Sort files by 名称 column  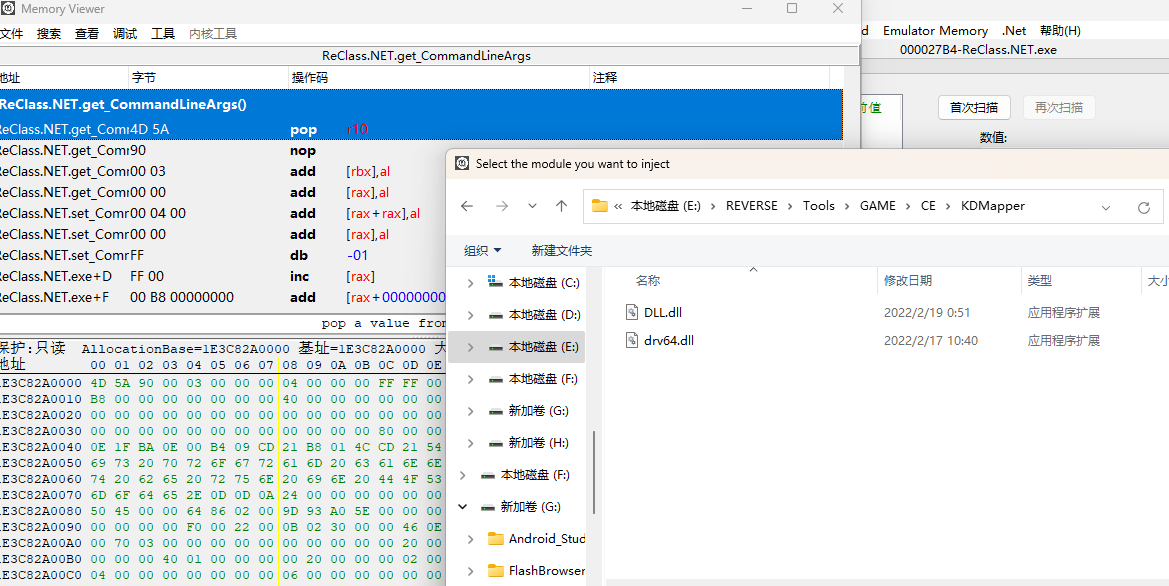[648, 281]
